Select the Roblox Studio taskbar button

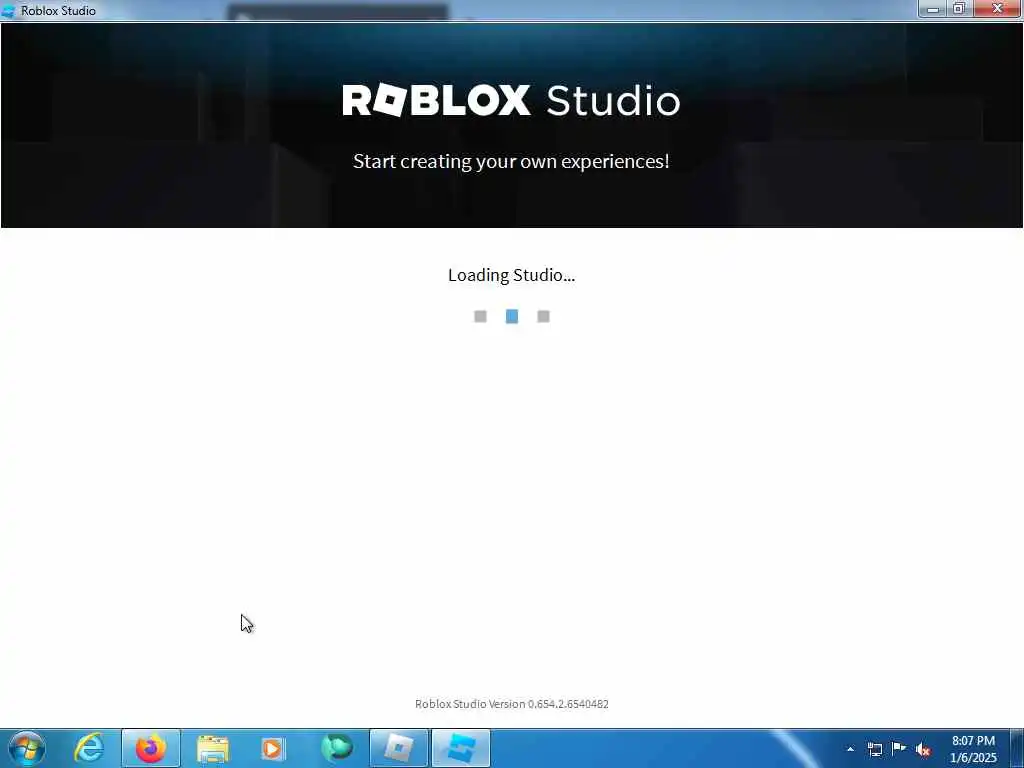[x=461, y=748]
